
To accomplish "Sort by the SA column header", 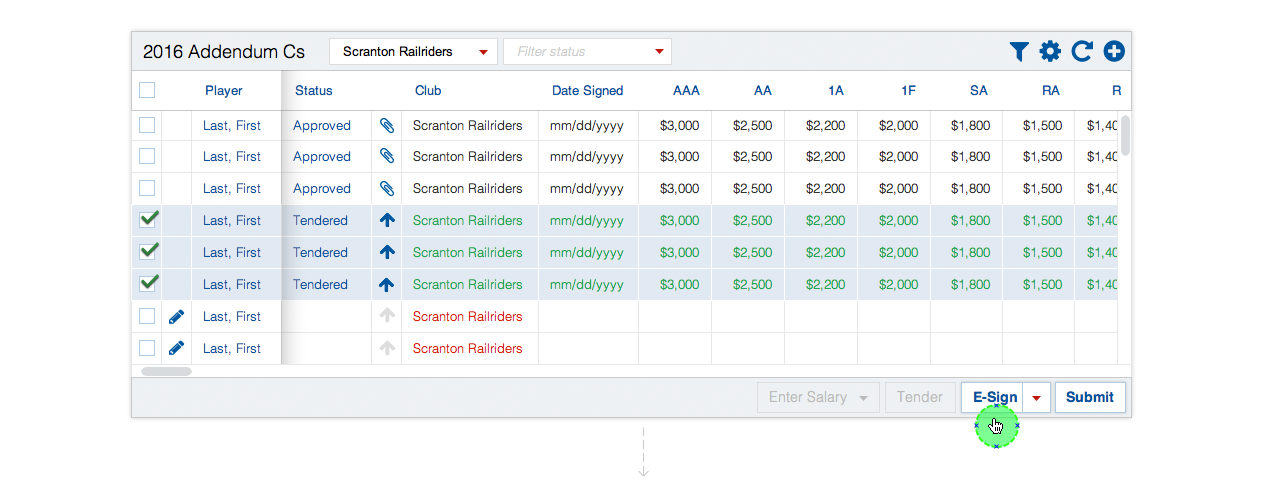I will 979,91.
